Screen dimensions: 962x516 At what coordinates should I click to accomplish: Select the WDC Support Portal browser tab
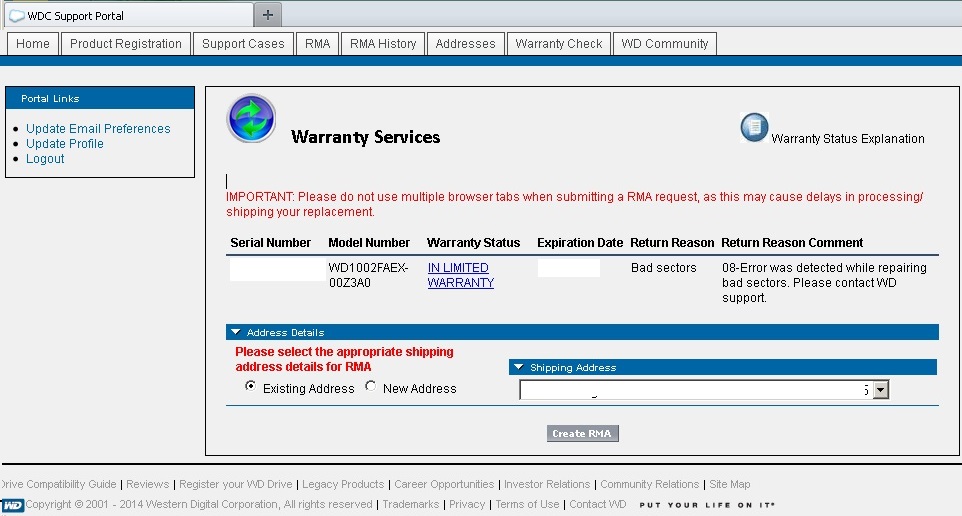129,15
